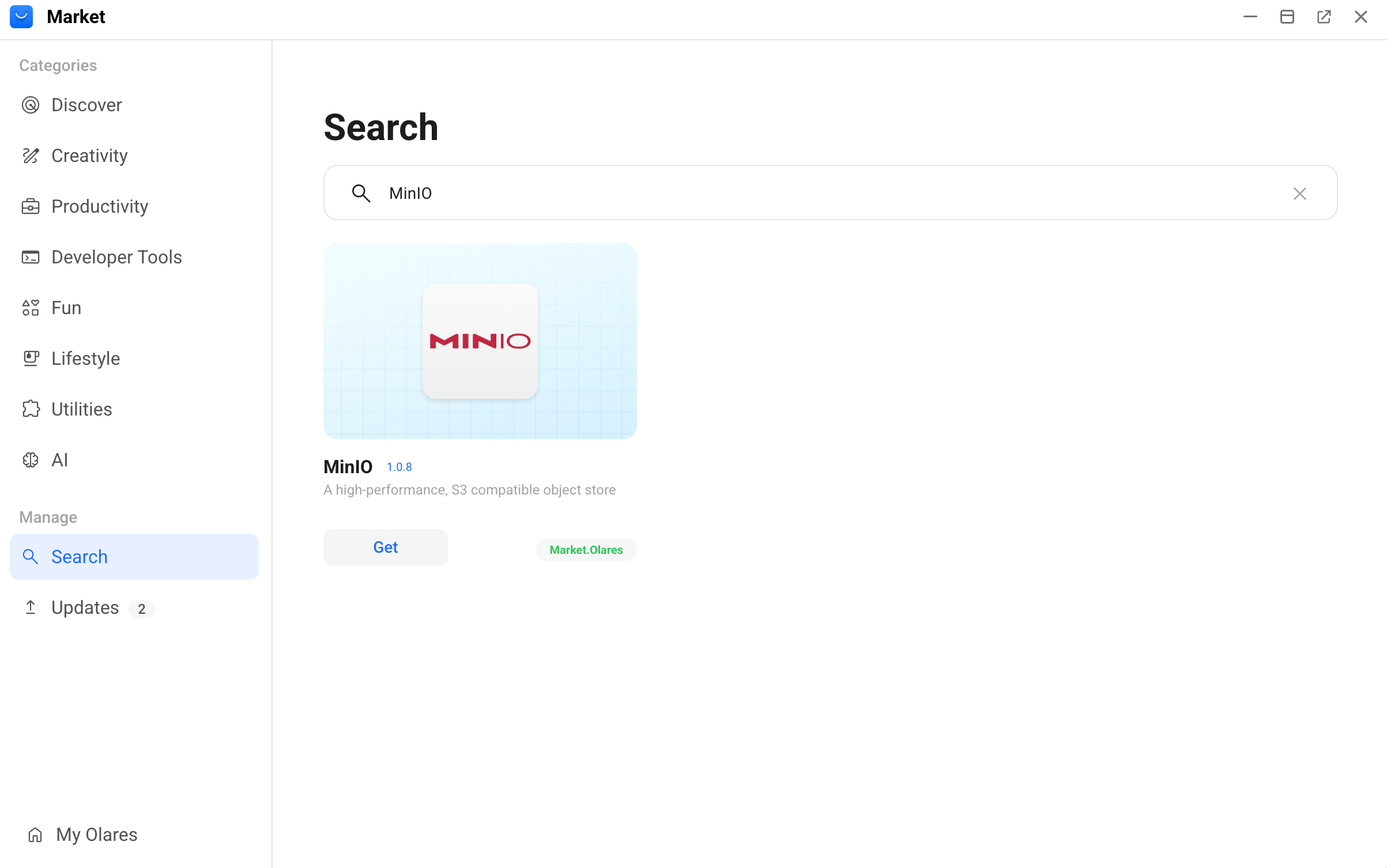This screenshot has width=1387, height=868.
Task: Click the magnifier icon in search box
Action: click(361, 194)
